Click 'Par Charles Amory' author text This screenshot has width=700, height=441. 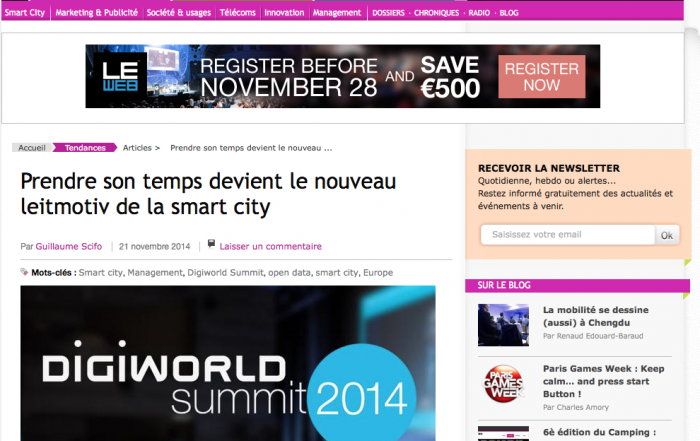(575, 407)
